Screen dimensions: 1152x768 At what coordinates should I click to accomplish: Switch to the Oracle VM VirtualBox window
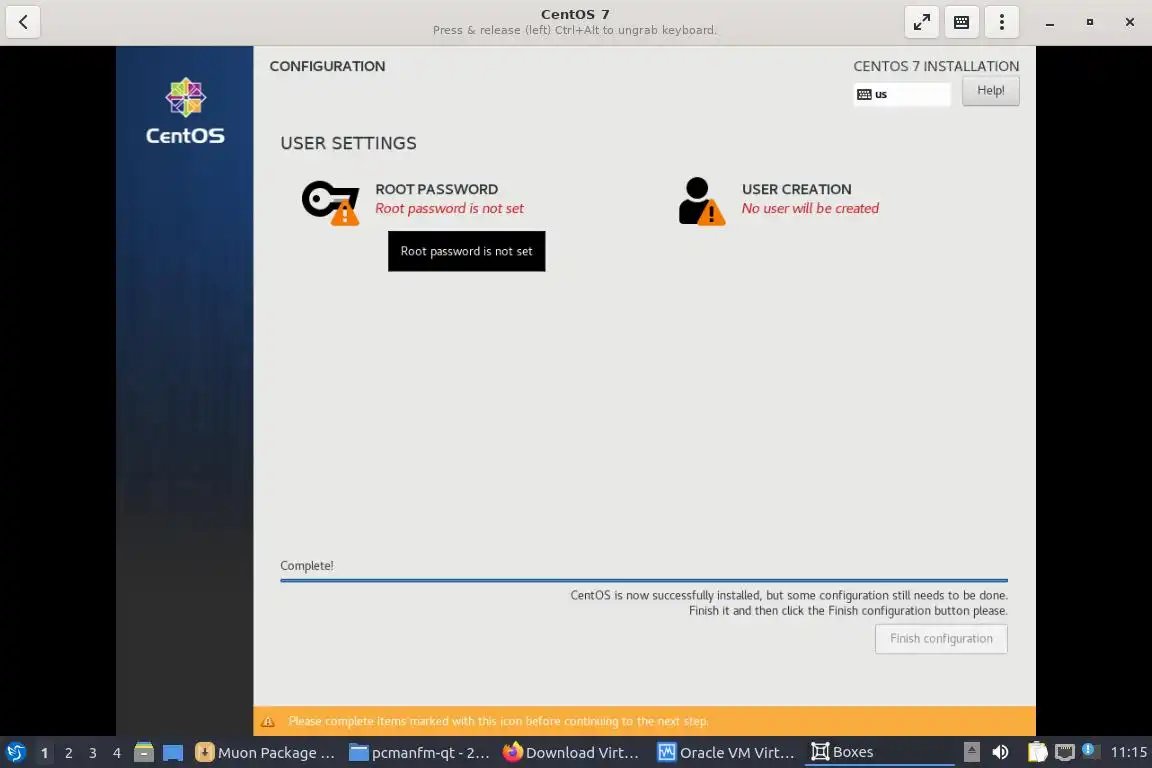pyautogui.click(x=726, y=752)
